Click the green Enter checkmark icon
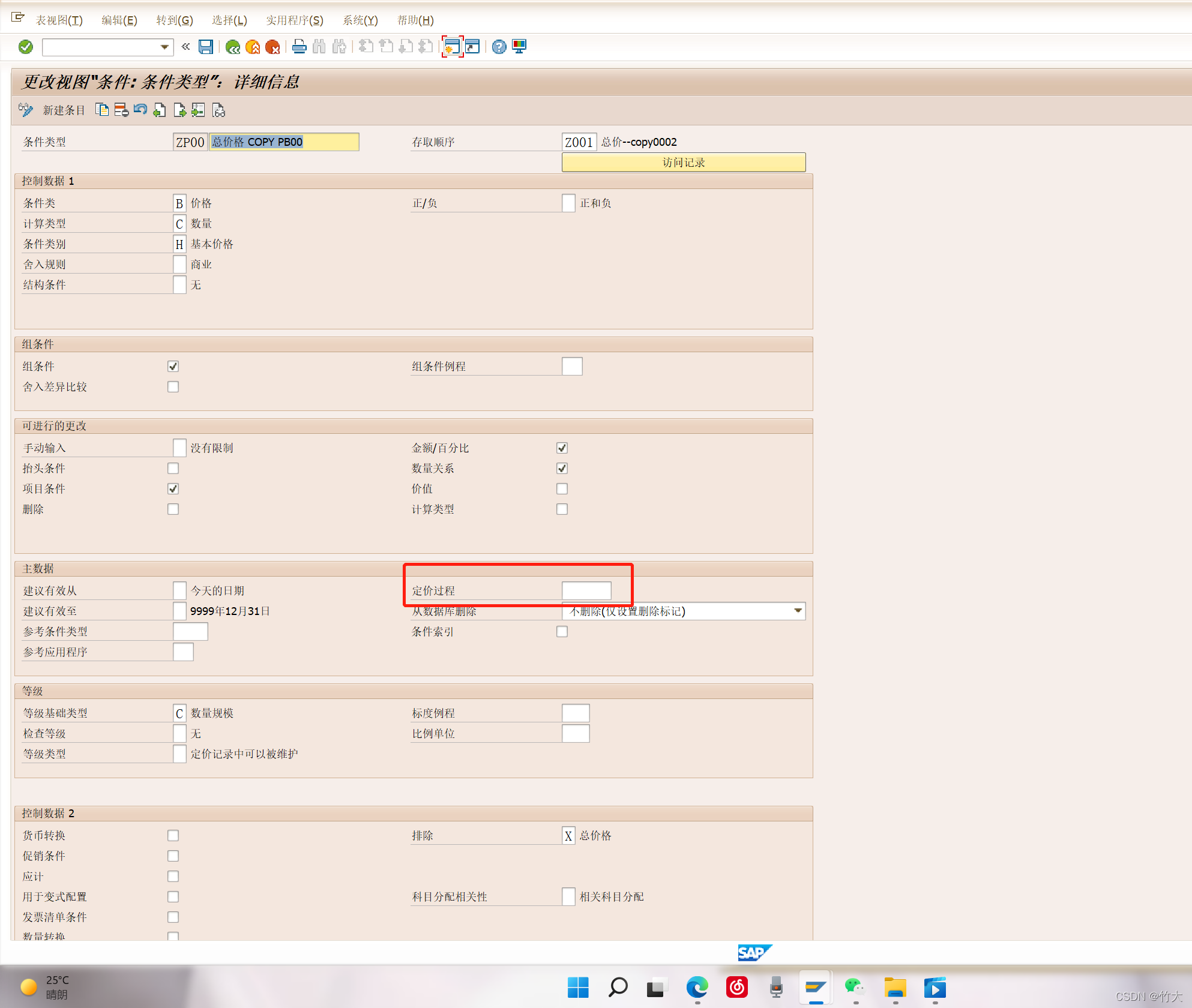1192x1008 pixels. [26, 47]
